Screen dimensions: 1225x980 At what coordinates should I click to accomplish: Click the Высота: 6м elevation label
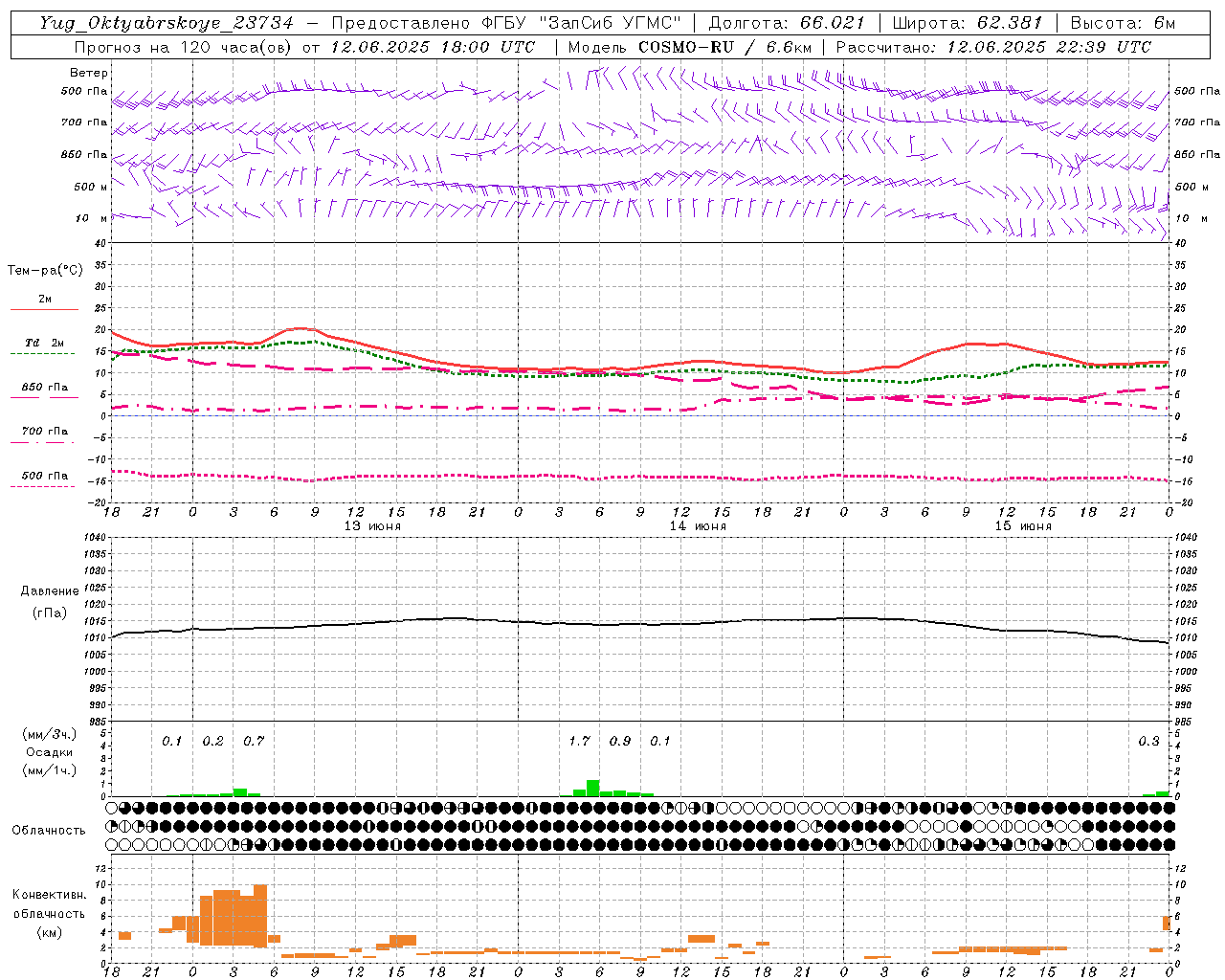coord(1123,23)
